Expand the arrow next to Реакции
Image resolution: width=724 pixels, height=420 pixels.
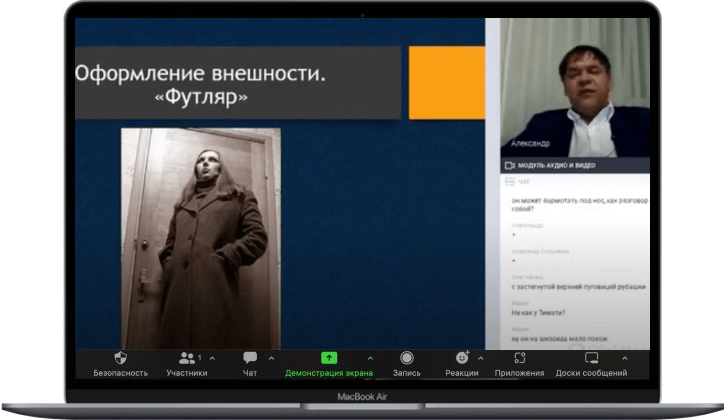[x=480, y=357]
